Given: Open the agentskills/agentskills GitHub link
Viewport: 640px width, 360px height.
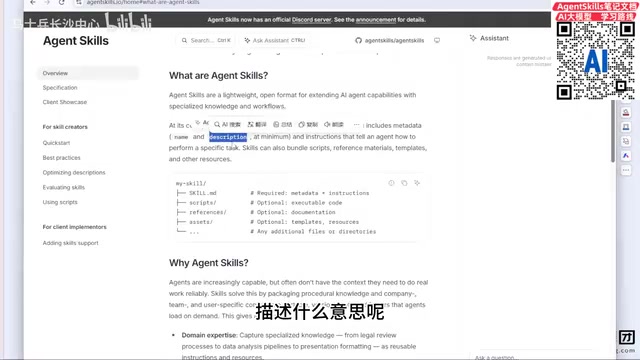Looking at the screenshot, I should [x=394, y=40].
